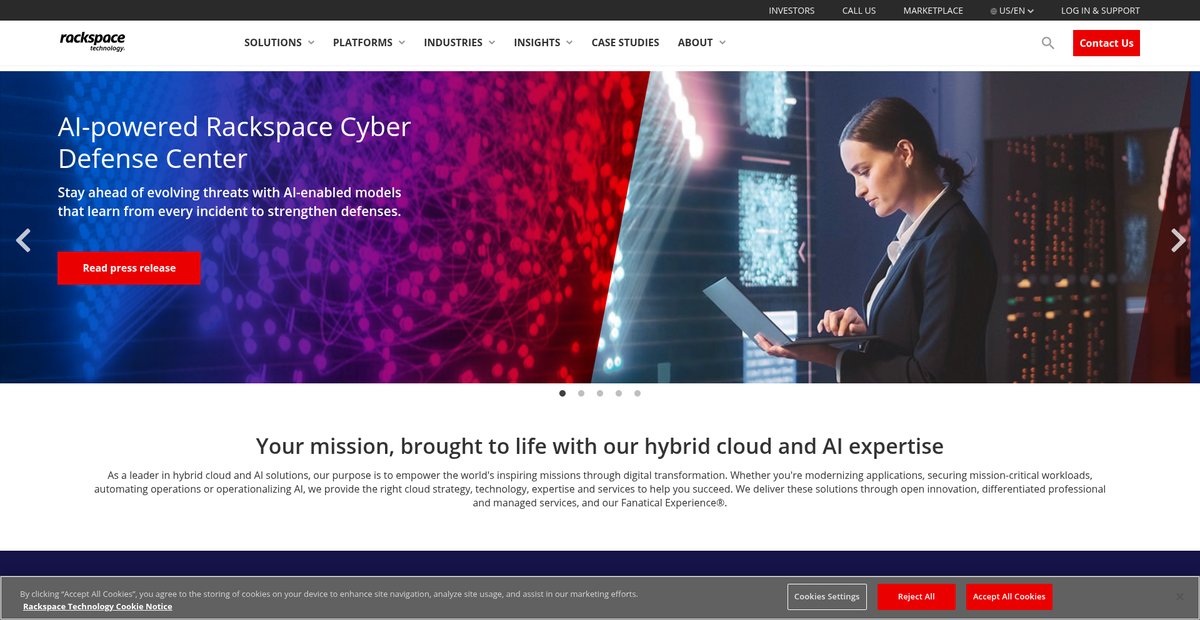Click the hero image of woman with laptop
Screen dimensions: 1200x620
895,227
